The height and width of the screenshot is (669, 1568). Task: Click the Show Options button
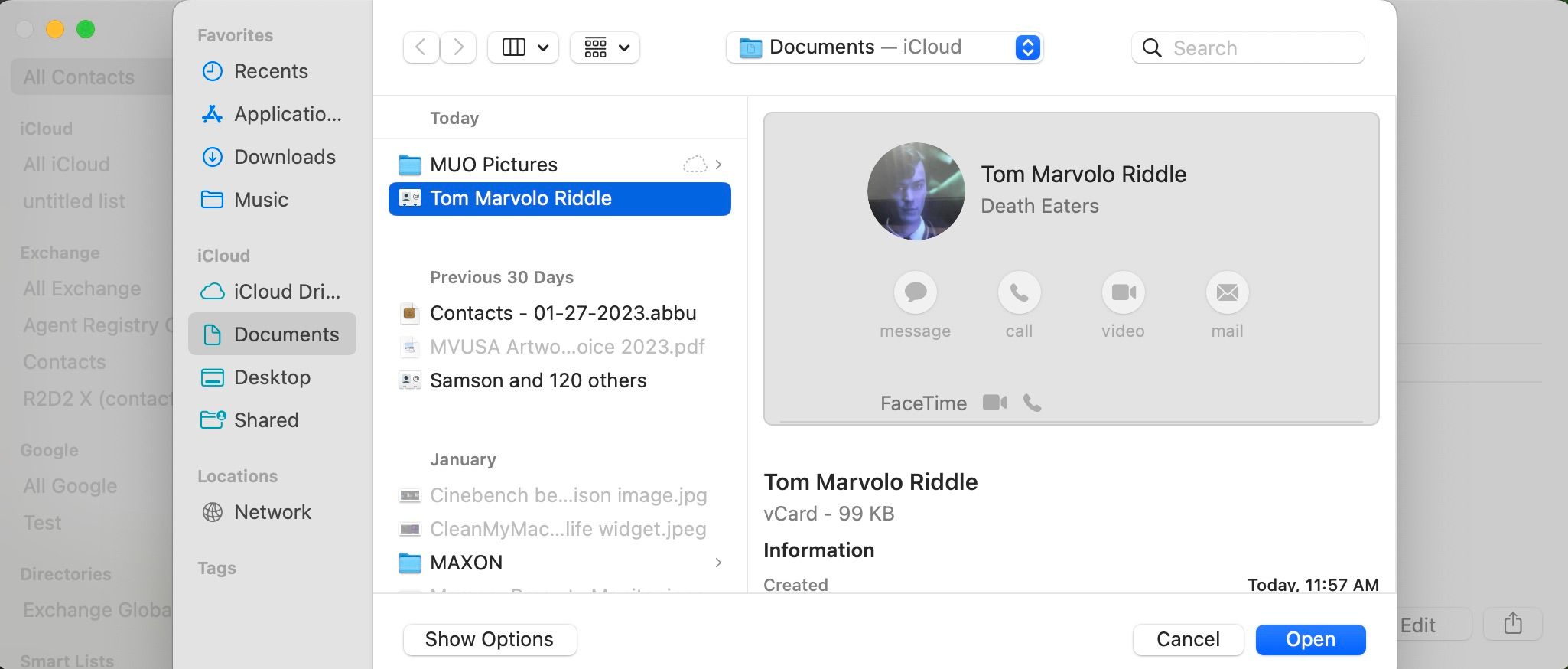tap(490, 639)
